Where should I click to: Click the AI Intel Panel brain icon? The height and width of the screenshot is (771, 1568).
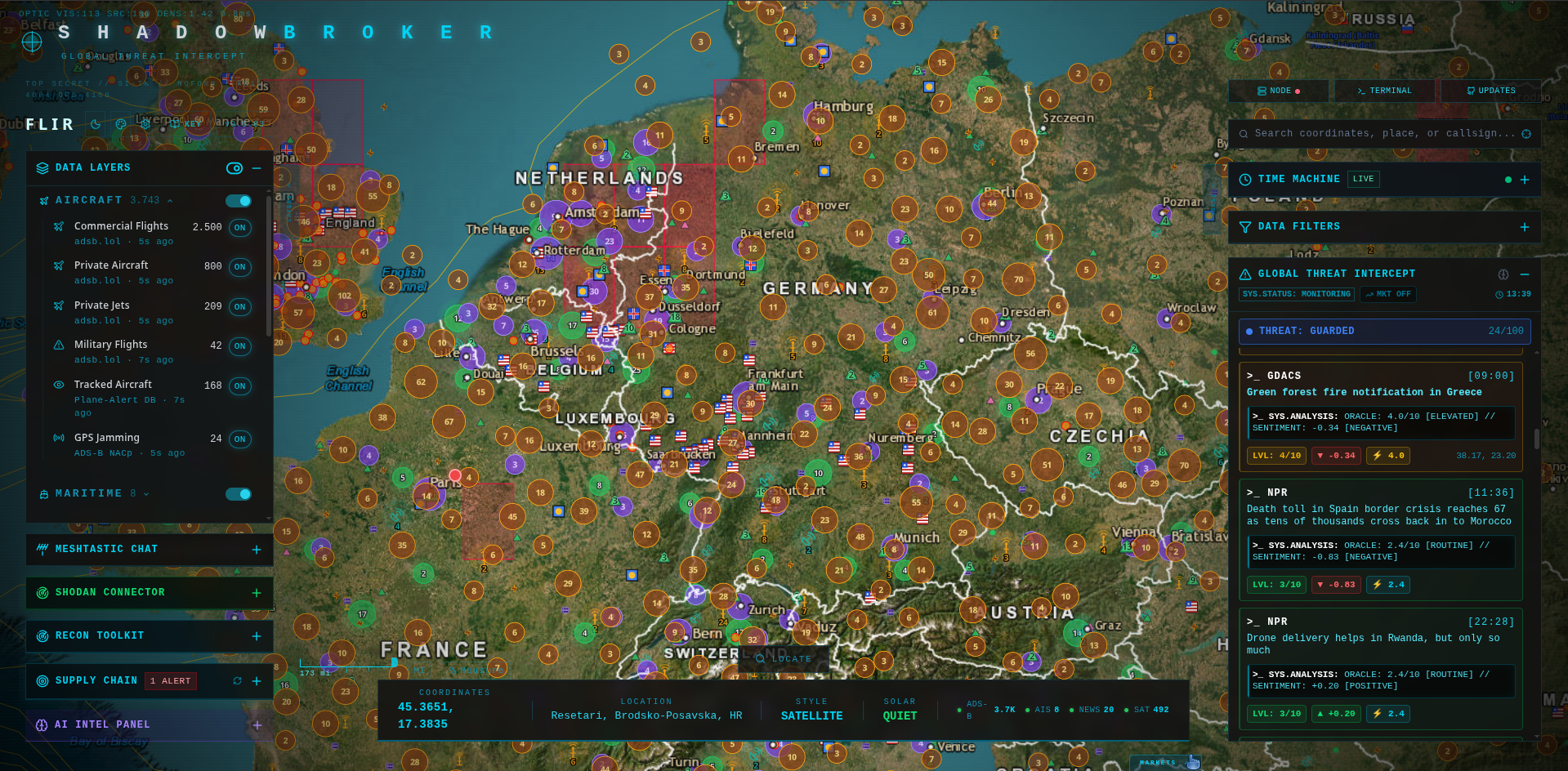tap(42, 725)
